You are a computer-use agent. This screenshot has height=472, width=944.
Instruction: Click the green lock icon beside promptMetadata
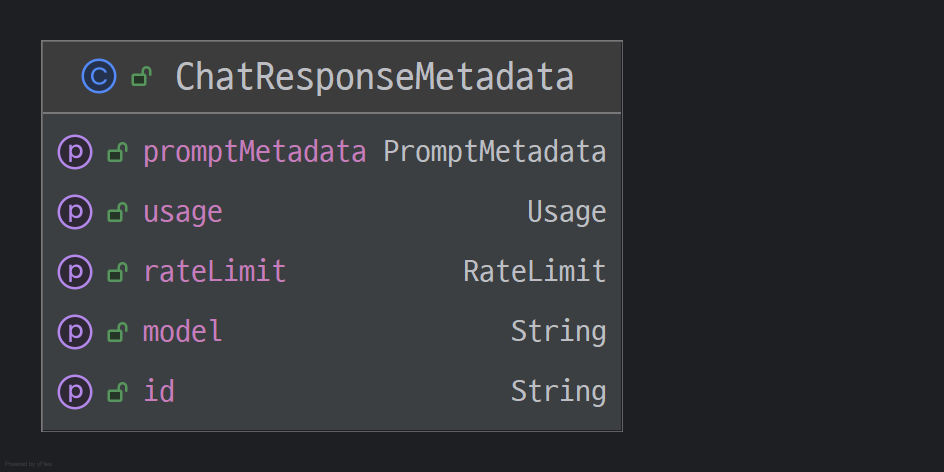click(x=117, y=153)
